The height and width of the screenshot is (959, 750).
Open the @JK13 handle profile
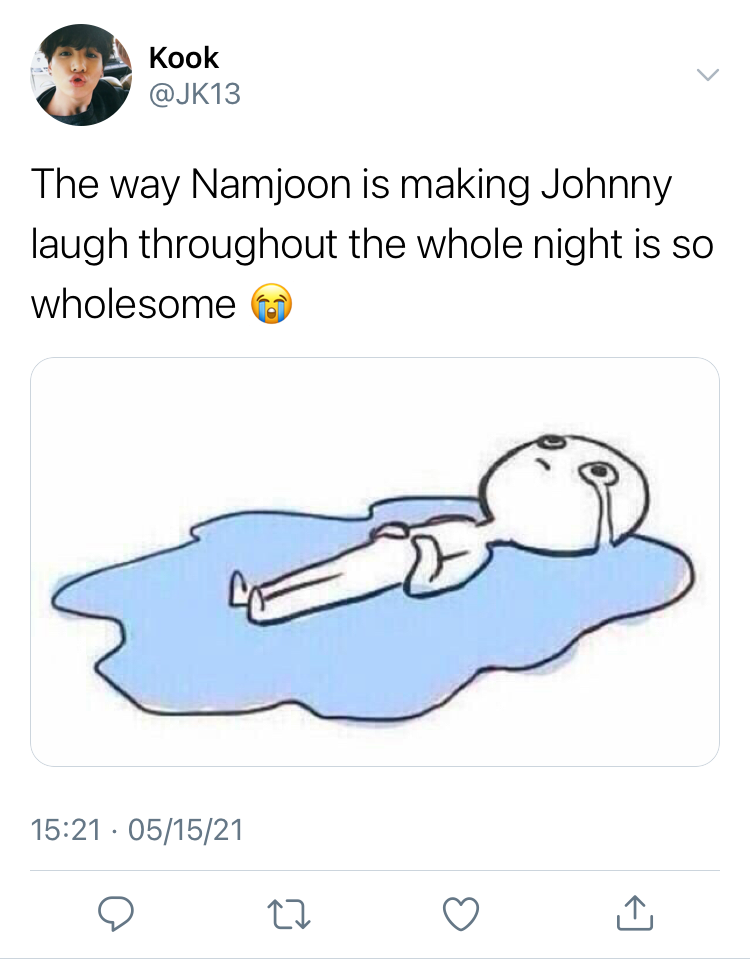coord(195,94)
